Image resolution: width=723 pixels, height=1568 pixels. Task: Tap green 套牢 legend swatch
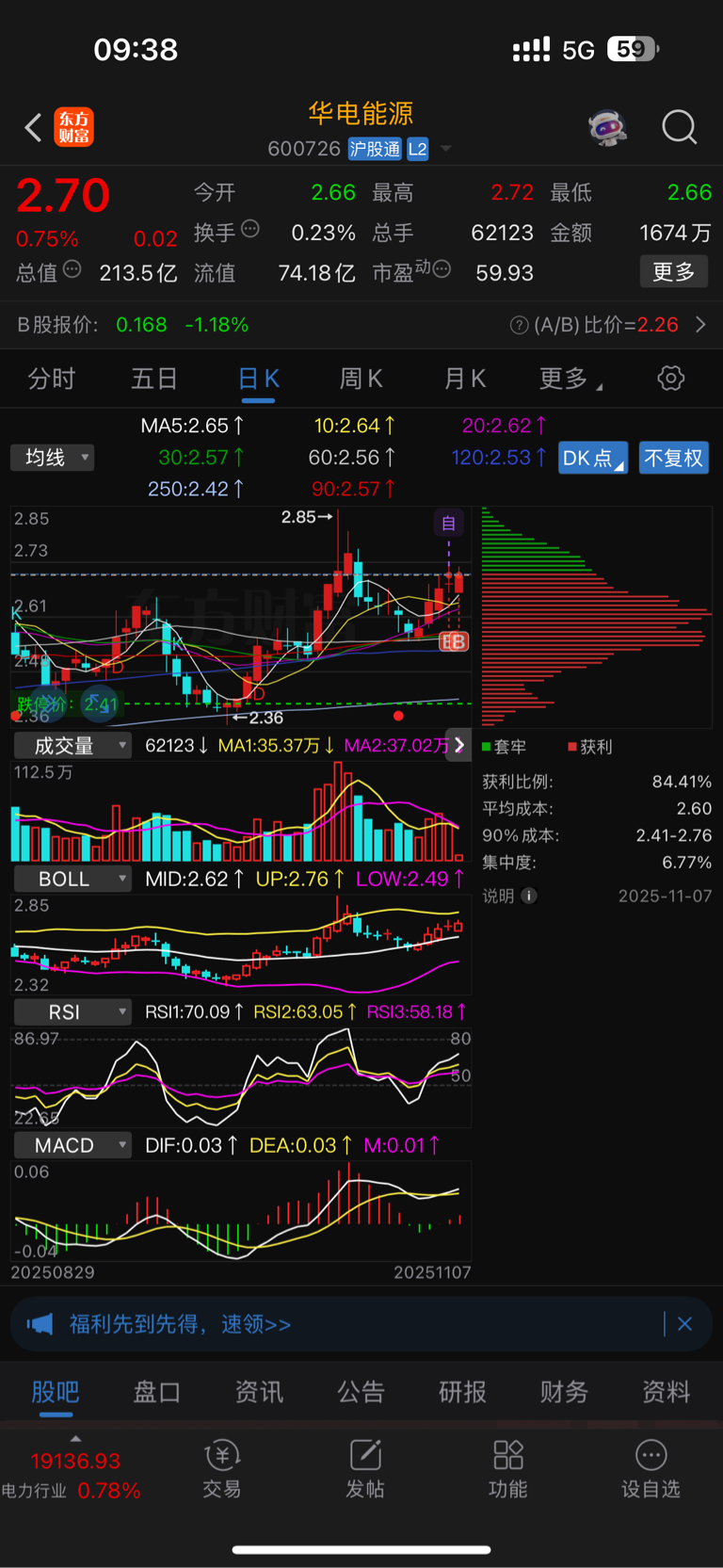click(487, 747)
